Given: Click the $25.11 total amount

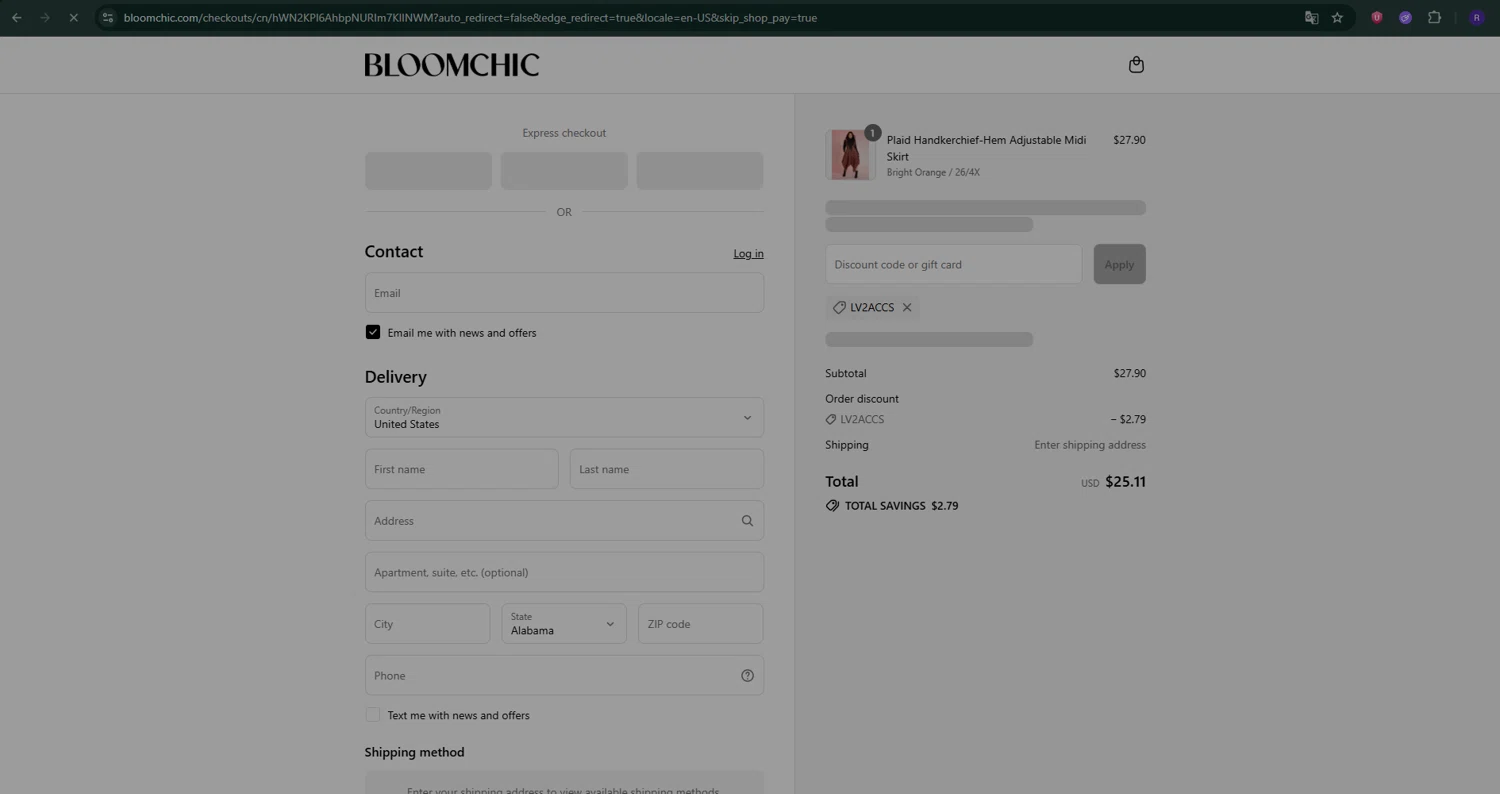Looking at the screenshot, I should [x=1126, y=482].
